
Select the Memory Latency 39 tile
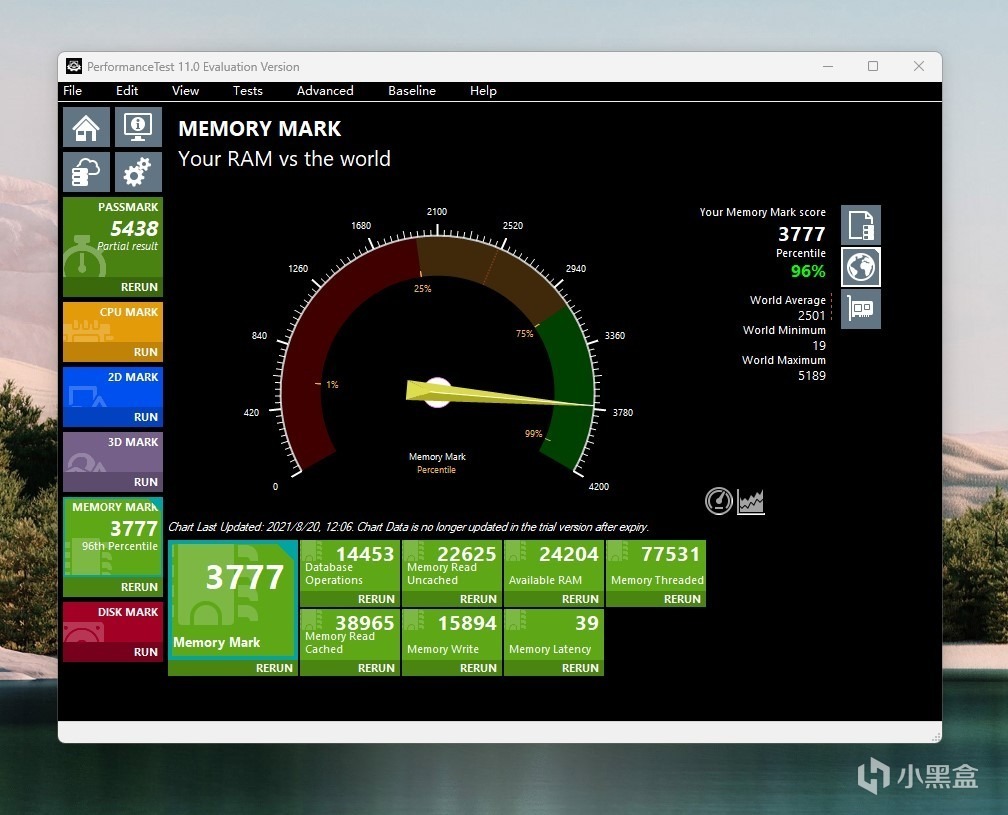pyautogui.click(x=554, y=635)
